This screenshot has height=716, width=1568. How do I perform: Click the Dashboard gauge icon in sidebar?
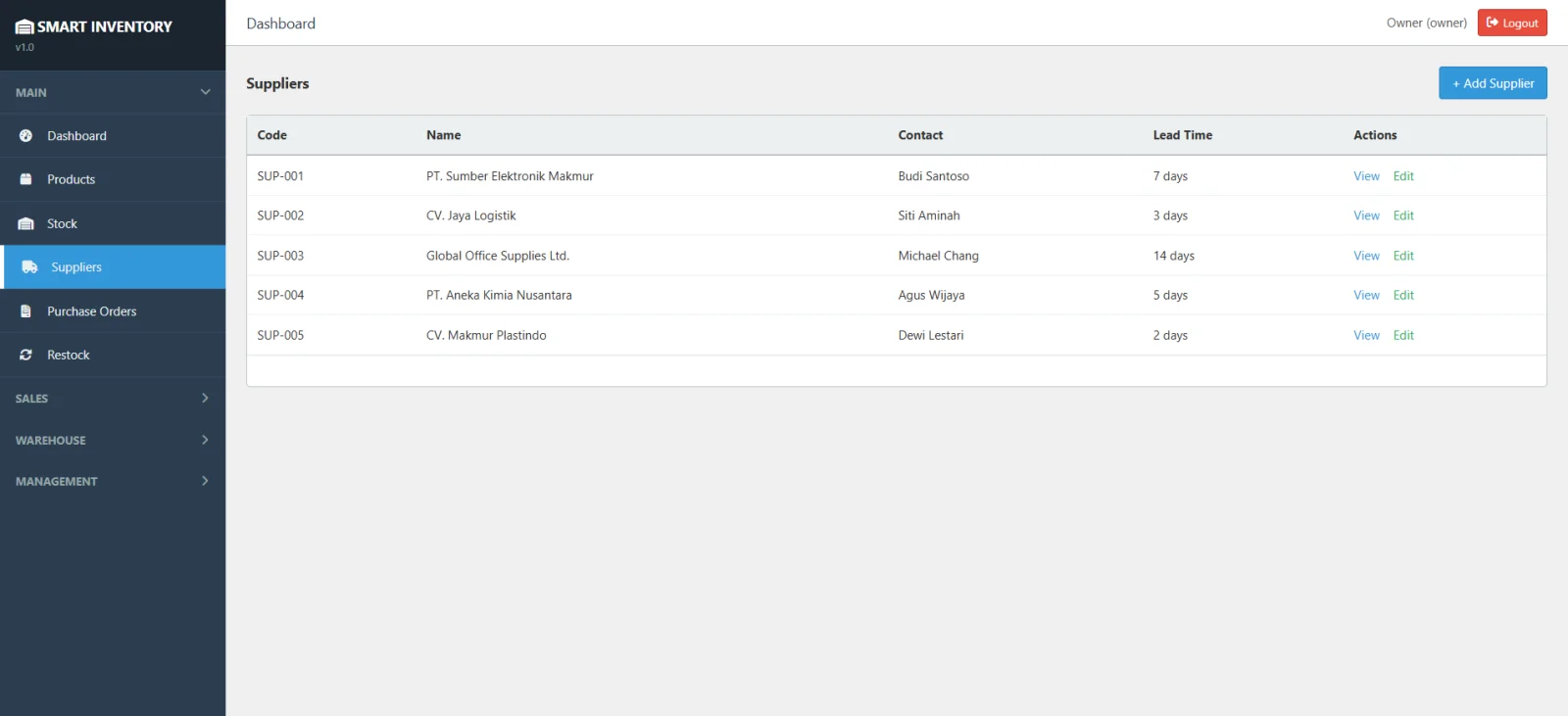26,136
